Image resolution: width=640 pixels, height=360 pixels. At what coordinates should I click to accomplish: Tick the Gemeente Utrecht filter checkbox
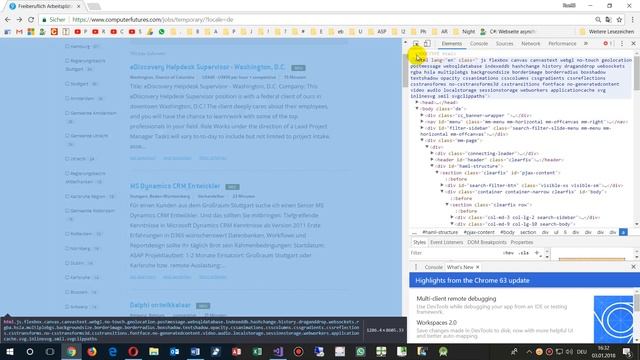pyautogui.click(x=67, y=136)
